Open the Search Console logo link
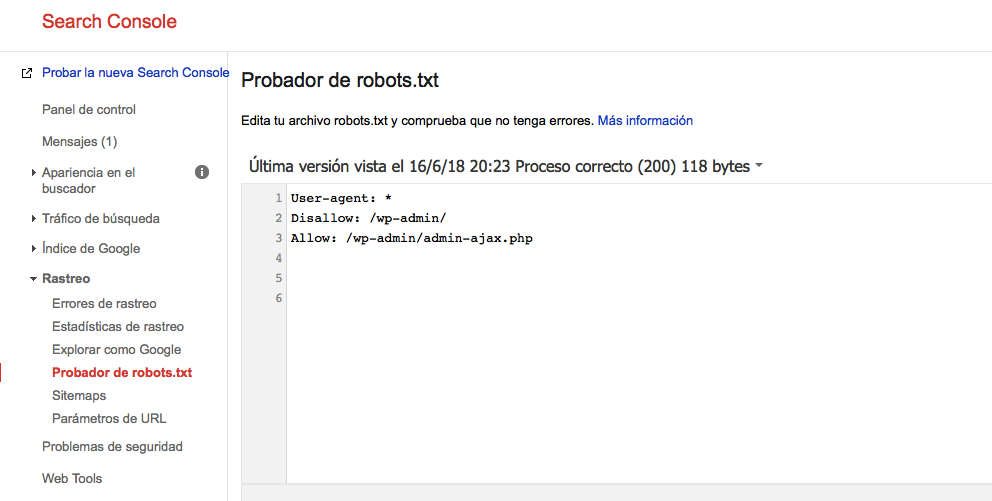992x501 pixels. tap(109, 21)
